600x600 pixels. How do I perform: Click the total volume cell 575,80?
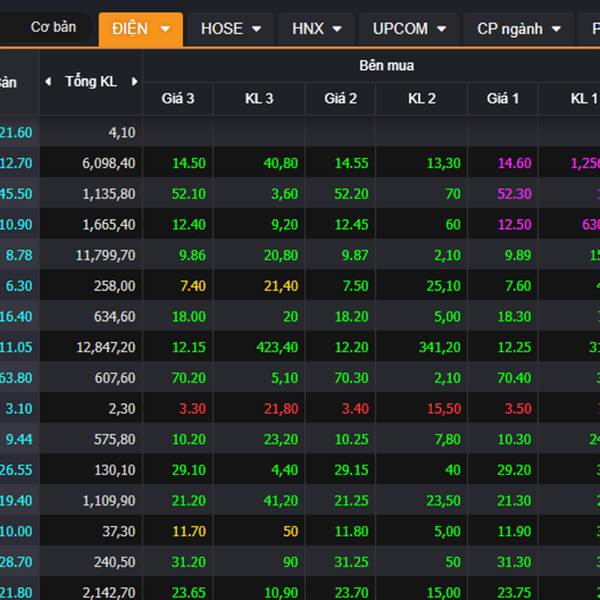115,439
